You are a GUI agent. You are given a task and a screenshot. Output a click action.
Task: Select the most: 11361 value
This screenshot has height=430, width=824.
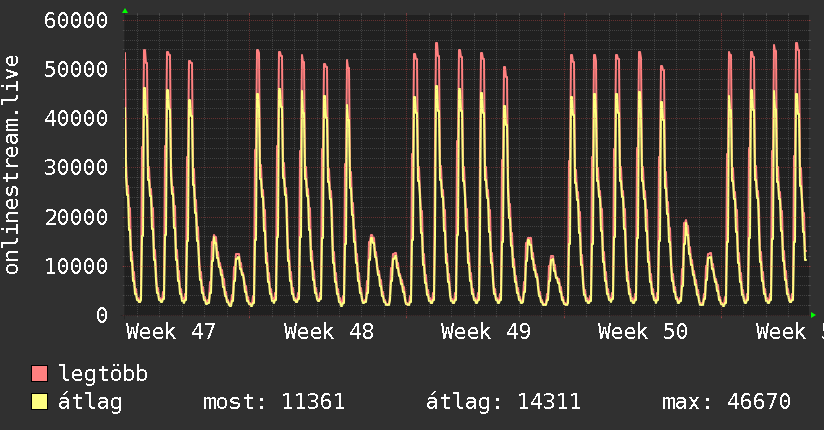click(274, 402)
